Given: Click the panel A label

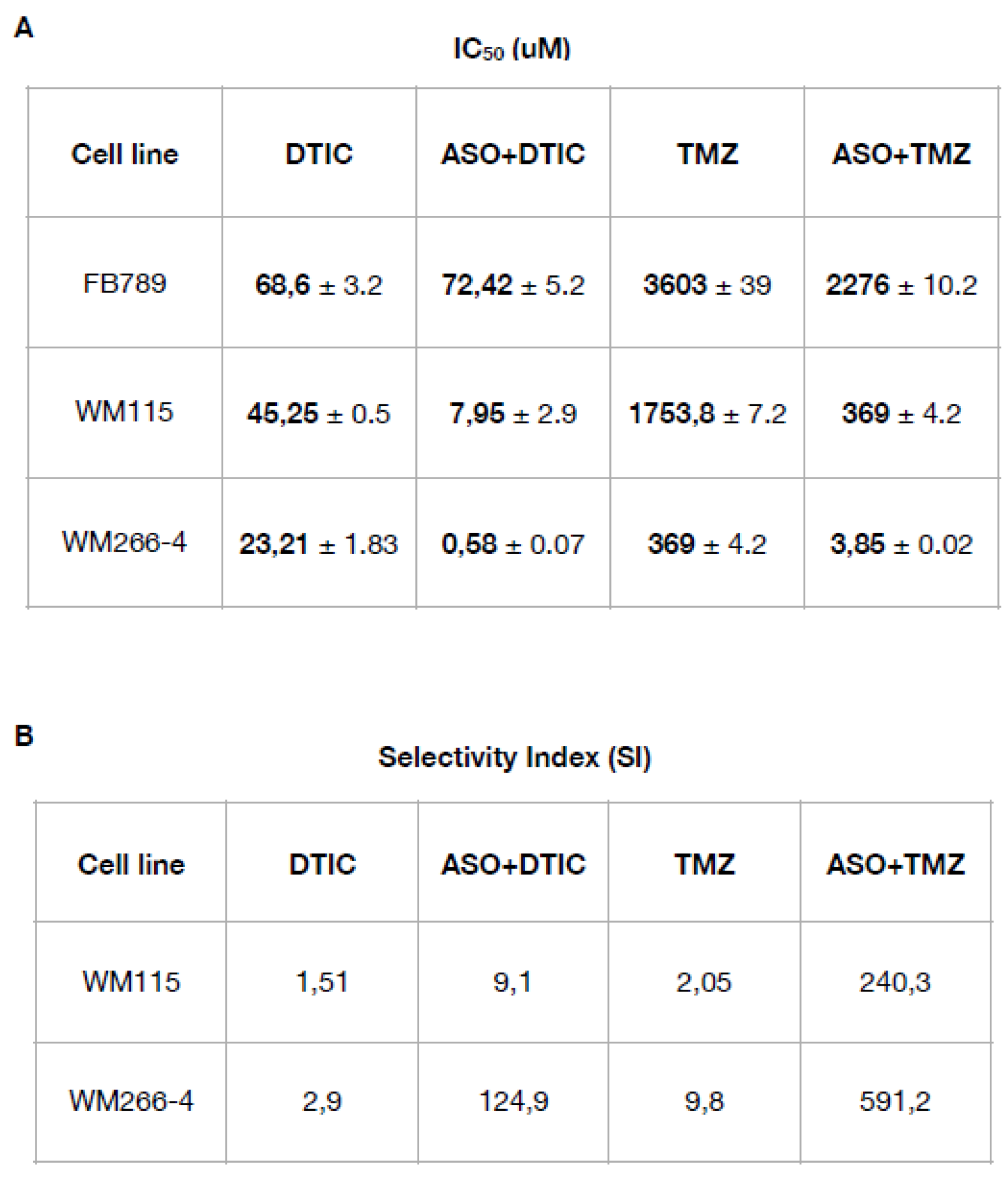Looking at the screenshot, I should point(23,27).
